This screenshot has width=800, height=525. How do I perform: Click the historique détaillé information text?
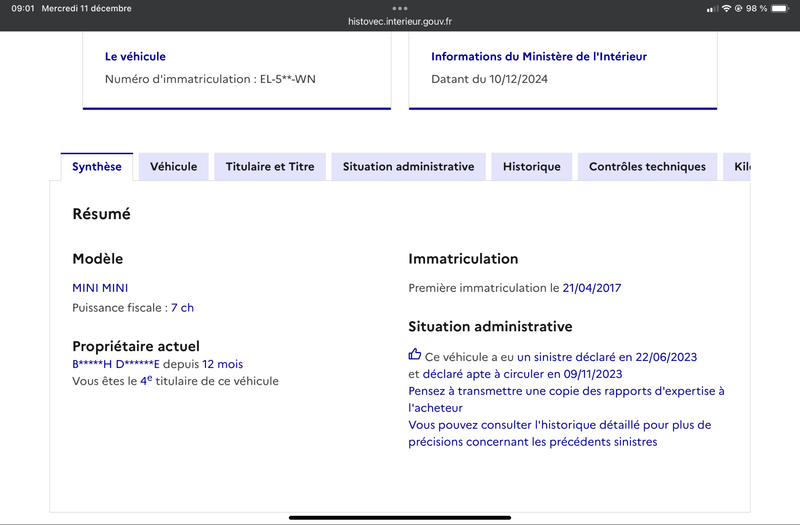coord(559,433)
